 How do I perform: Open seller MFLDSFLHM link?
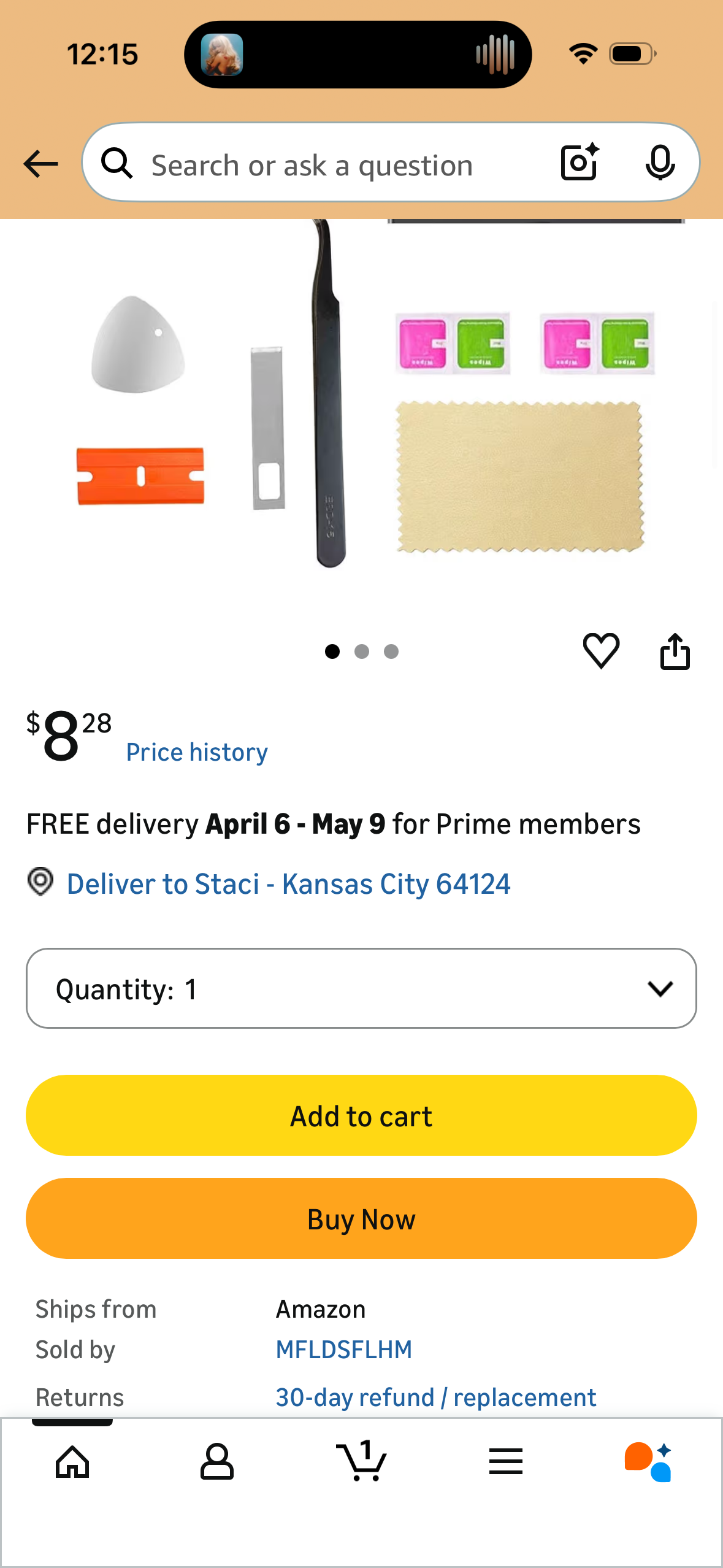[343, 1350]
